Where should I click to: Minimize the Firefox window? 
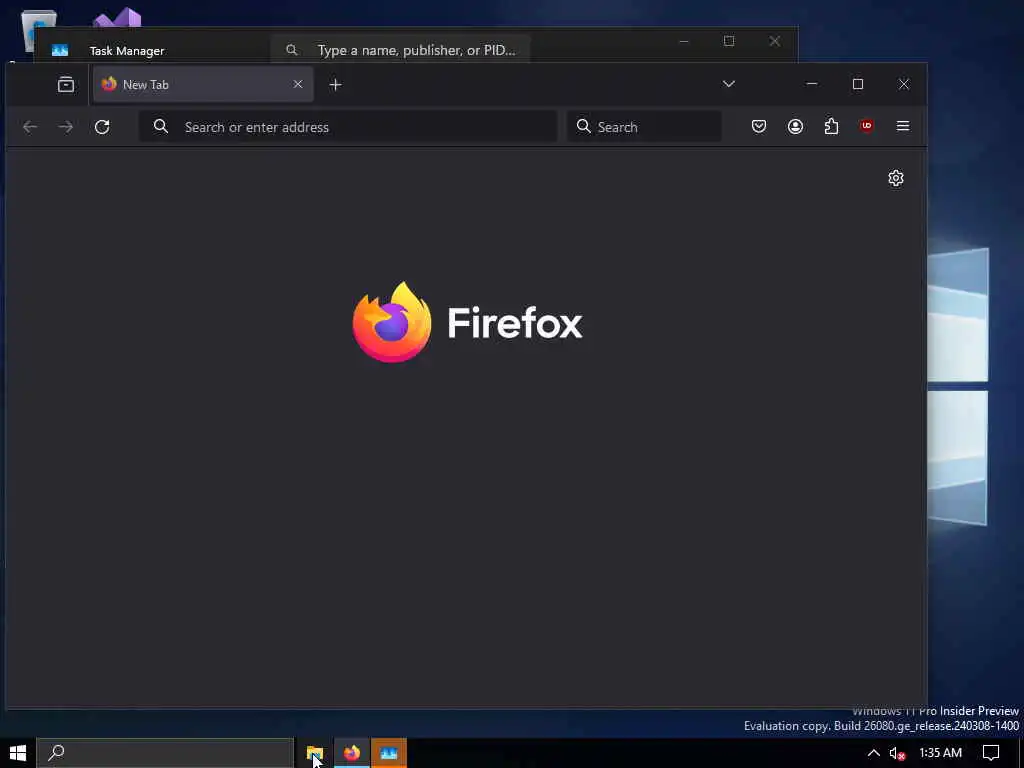(812, 84)
